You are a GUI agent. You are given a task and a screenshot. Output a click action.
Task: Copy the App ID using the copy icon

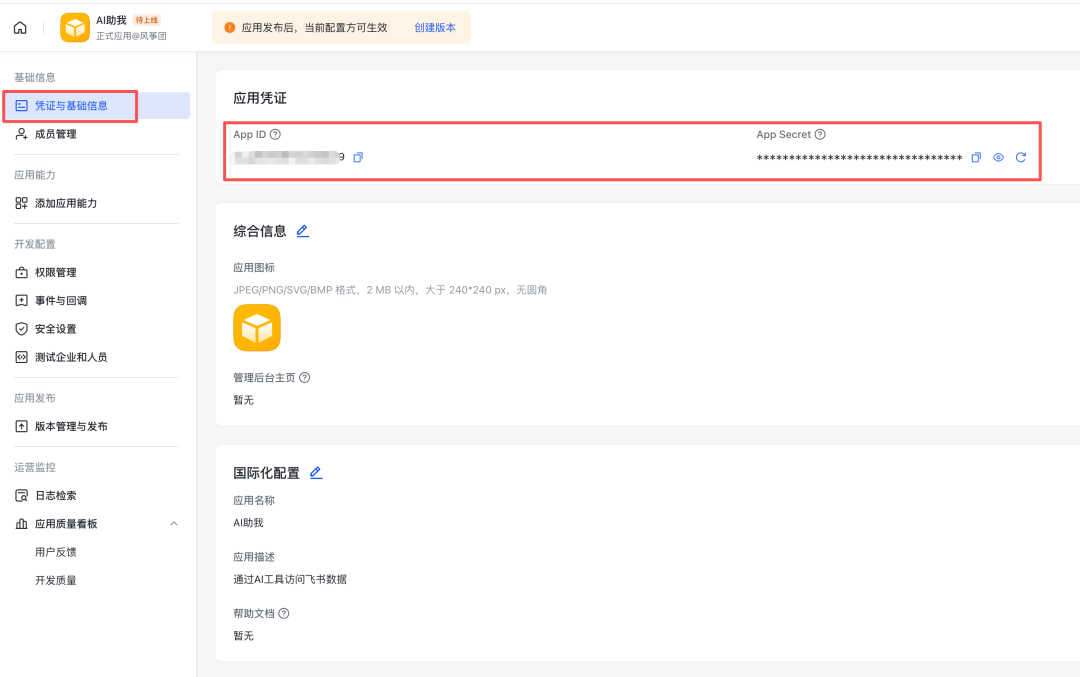point(358,157)
